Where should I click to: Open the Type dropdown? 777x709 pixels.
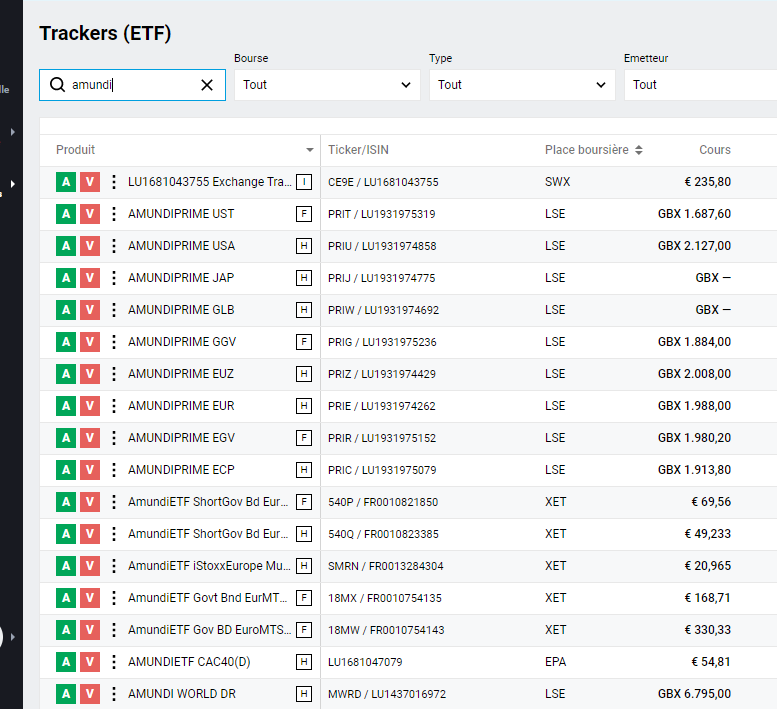pyautogui.click(x=522, y=85)
